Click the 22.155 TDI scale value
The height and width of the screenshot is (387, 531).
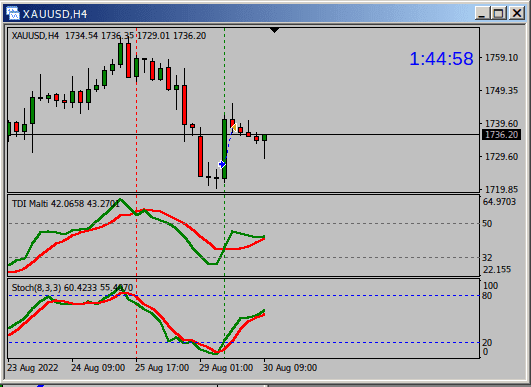pos(497,270)
